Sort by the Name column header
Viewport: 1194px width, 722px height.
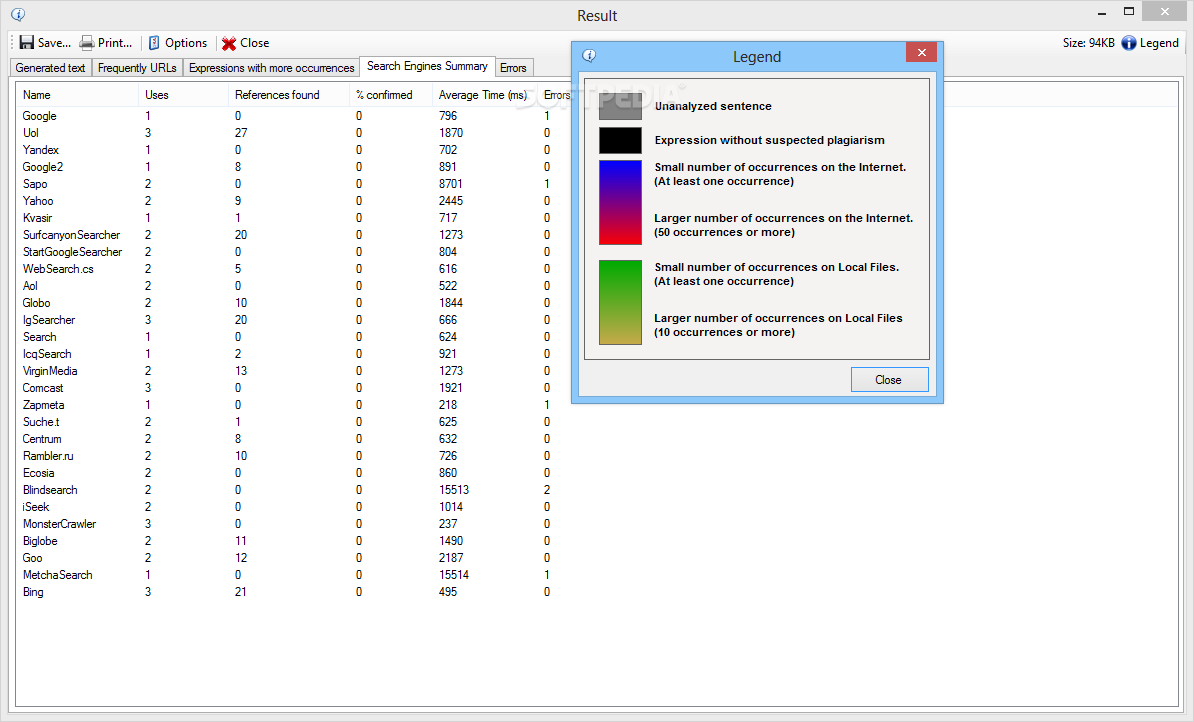click(x=77, y=94)
